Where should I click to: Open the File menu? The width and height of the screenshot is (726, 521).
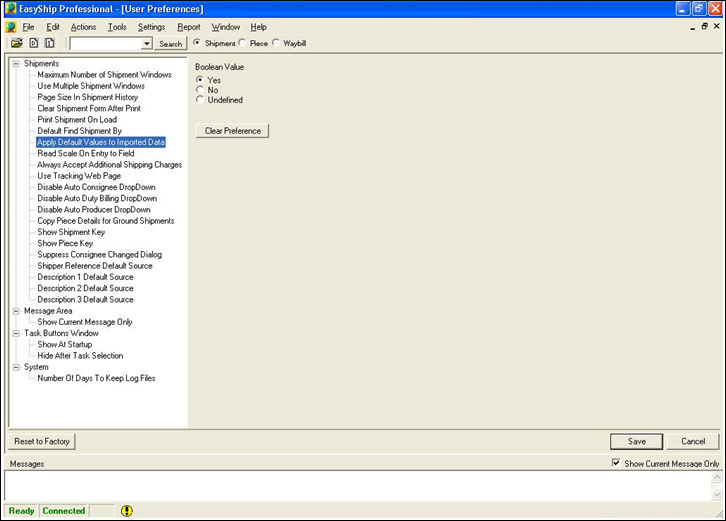click(28, 27)
